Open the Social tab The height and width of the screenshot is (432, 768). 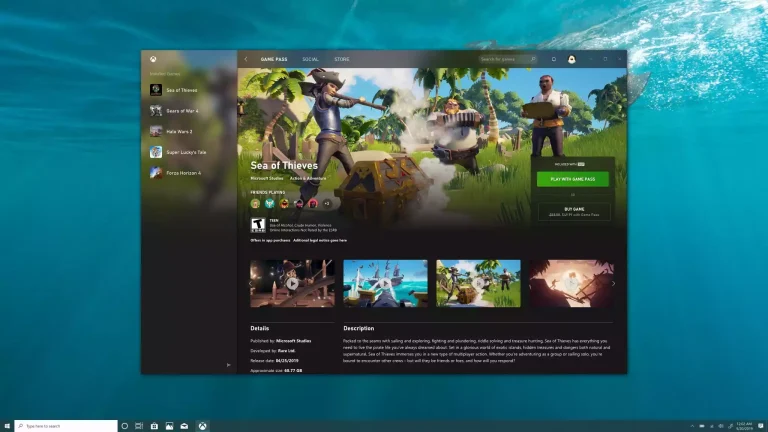(x=310, y=59)
